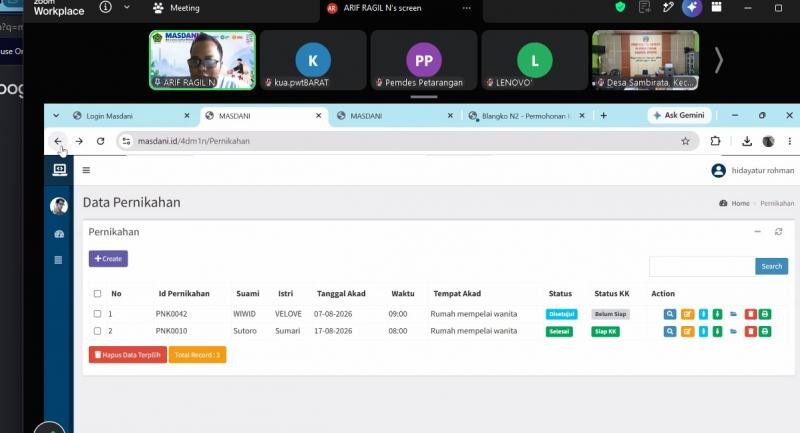This screenshot has height=433, width=800.
Task: Click the browser reload button
Action: click(x=101, y=141)
